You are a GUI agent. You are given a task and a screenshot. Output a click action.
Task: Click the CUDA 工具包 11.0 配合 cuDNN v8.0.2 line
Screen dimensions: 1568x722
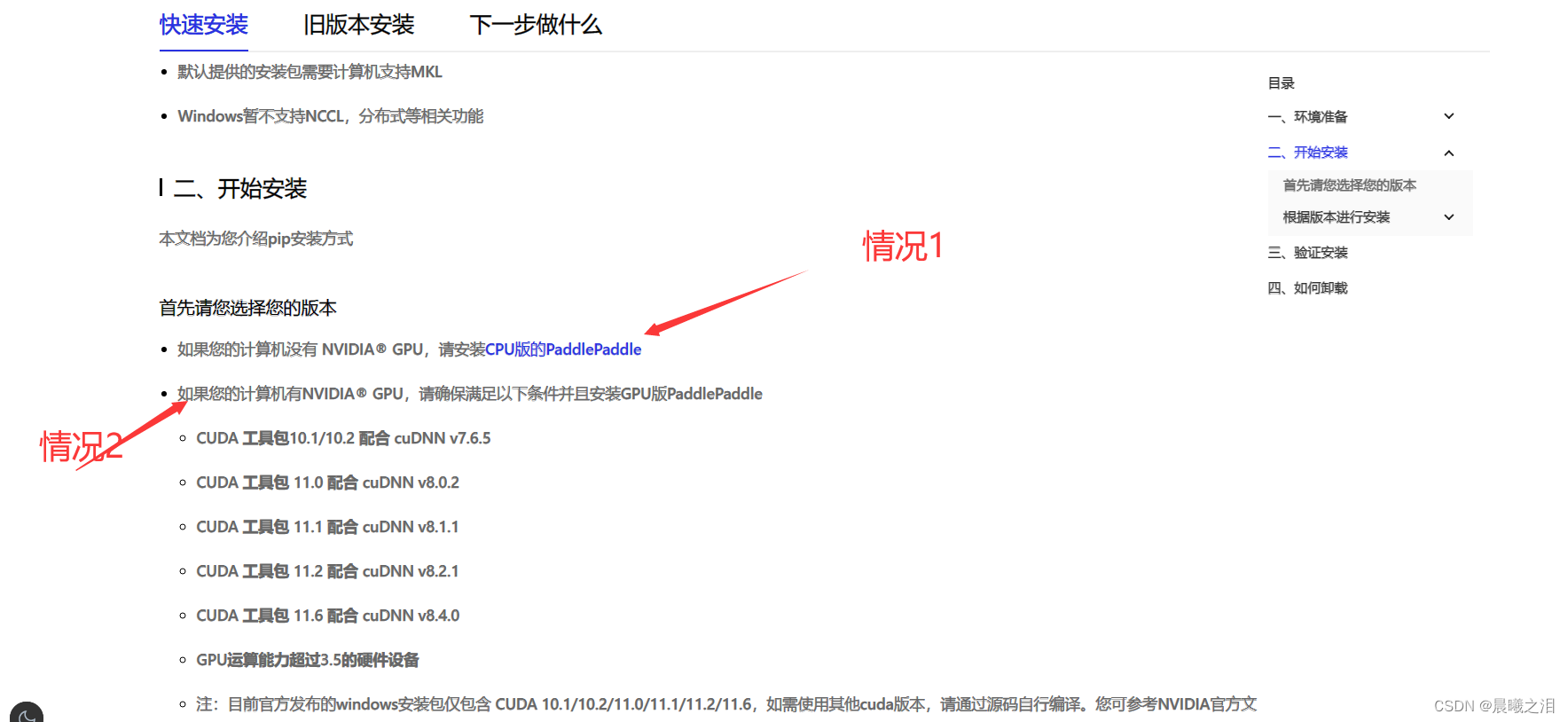pos(327,483)
